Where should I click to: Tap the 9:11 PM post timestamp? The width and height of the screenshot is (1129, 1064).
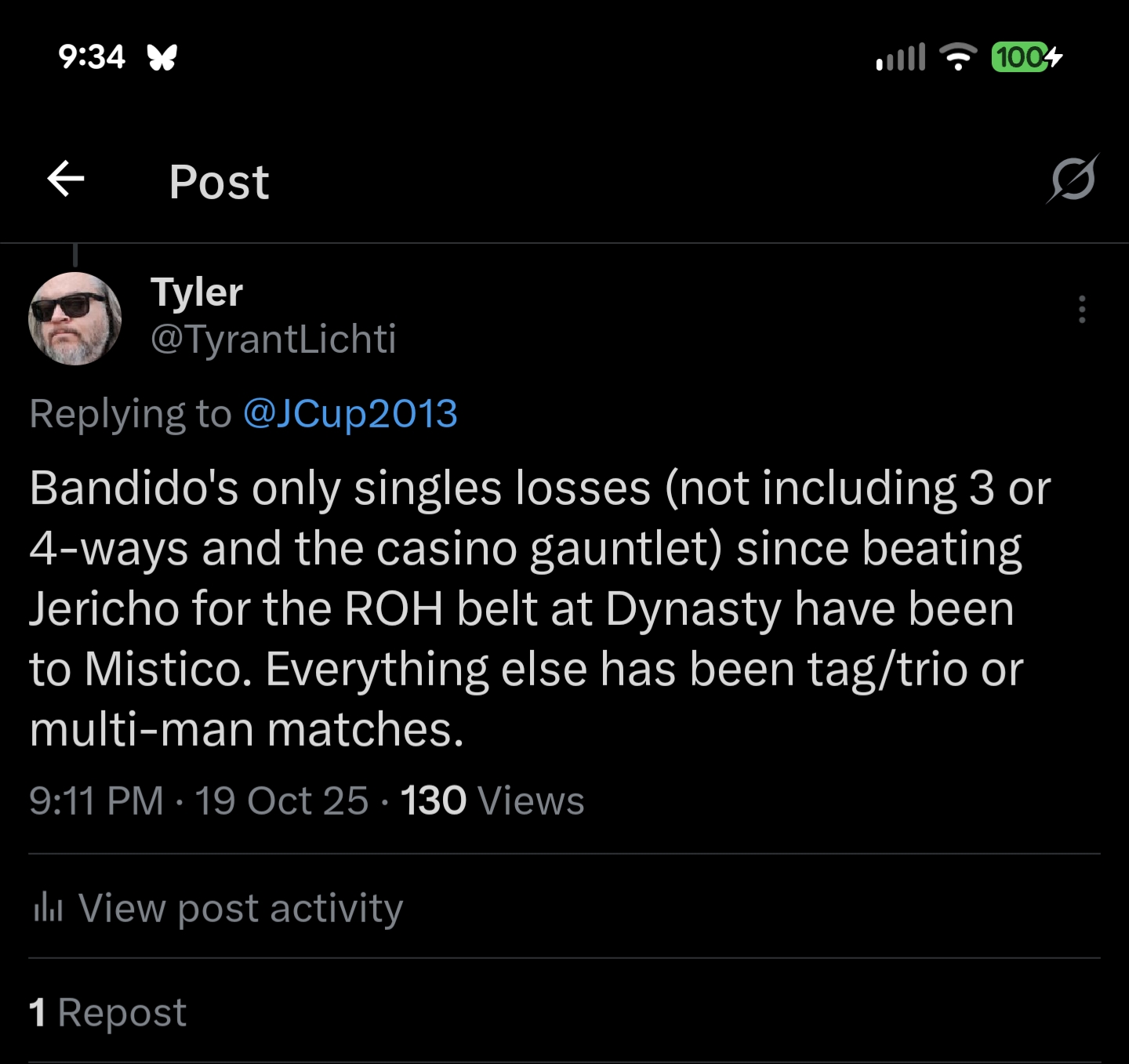coord(96,801)
